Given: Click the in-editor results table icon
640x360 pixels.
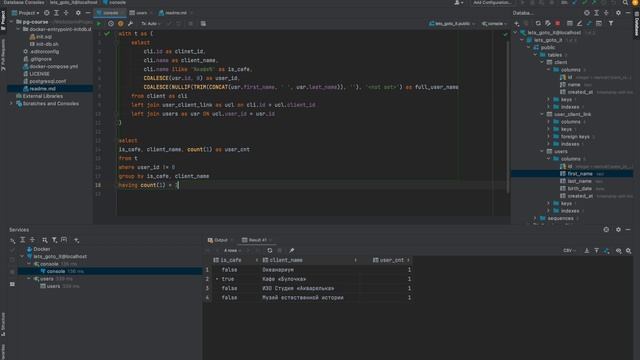Looking at the screenshot, I should point(203,24).
